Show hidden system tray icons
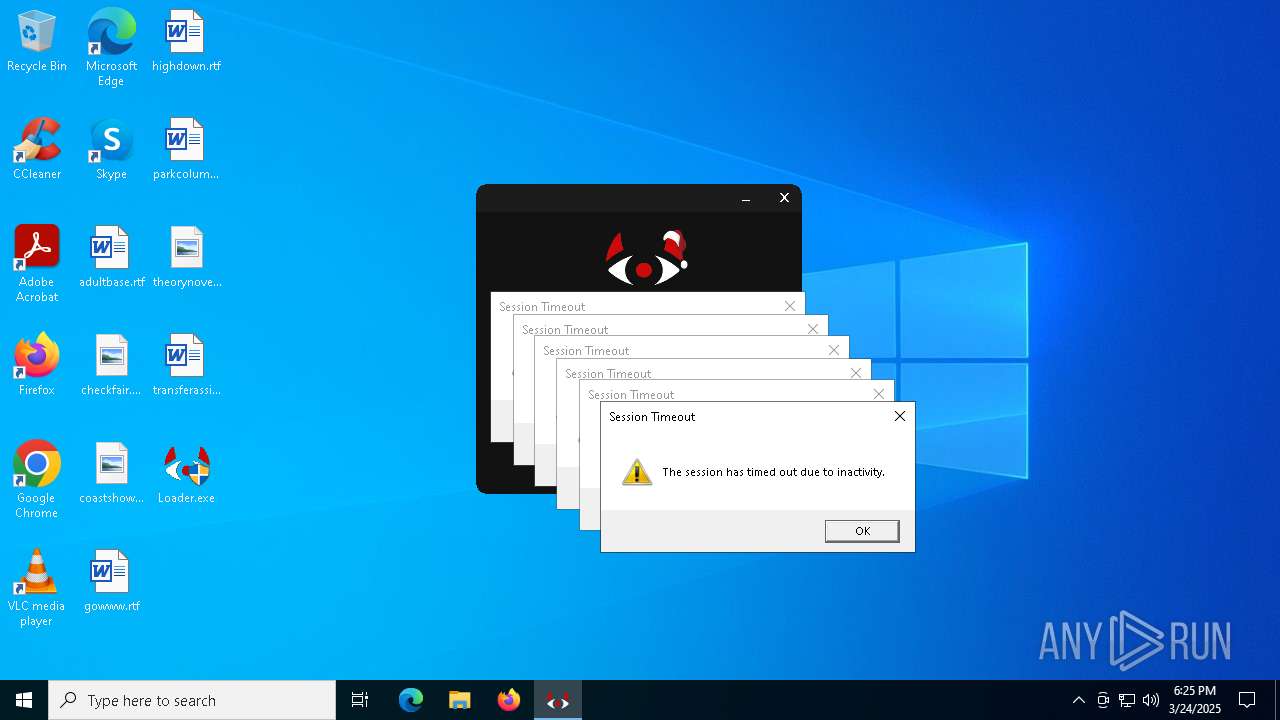This screenshot has width=1280, height=720. click(1078, 700)
